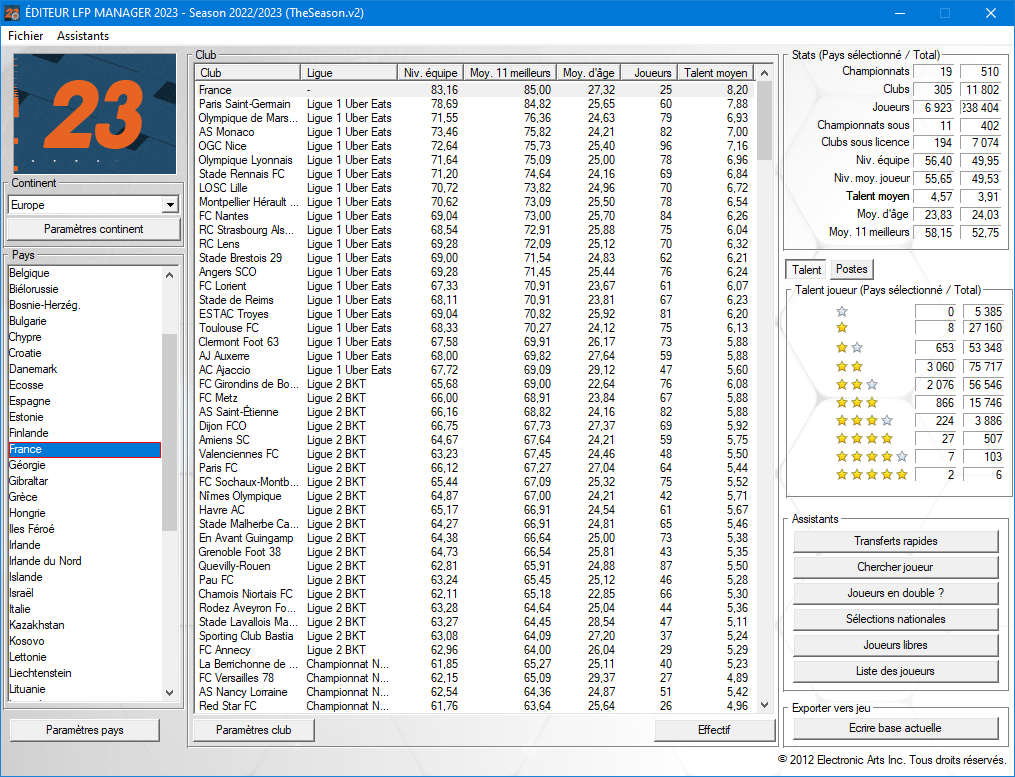Sort by Moy. 11 meilleurs header
Image resolution: width=1015 pixels, height=777 pixels.
tap(509, 73)
